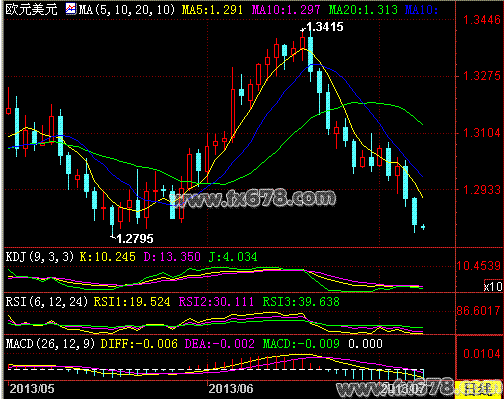Select the K:10.245 value
Viewport: 504px width, 399px height.
[x=107, y=257]
